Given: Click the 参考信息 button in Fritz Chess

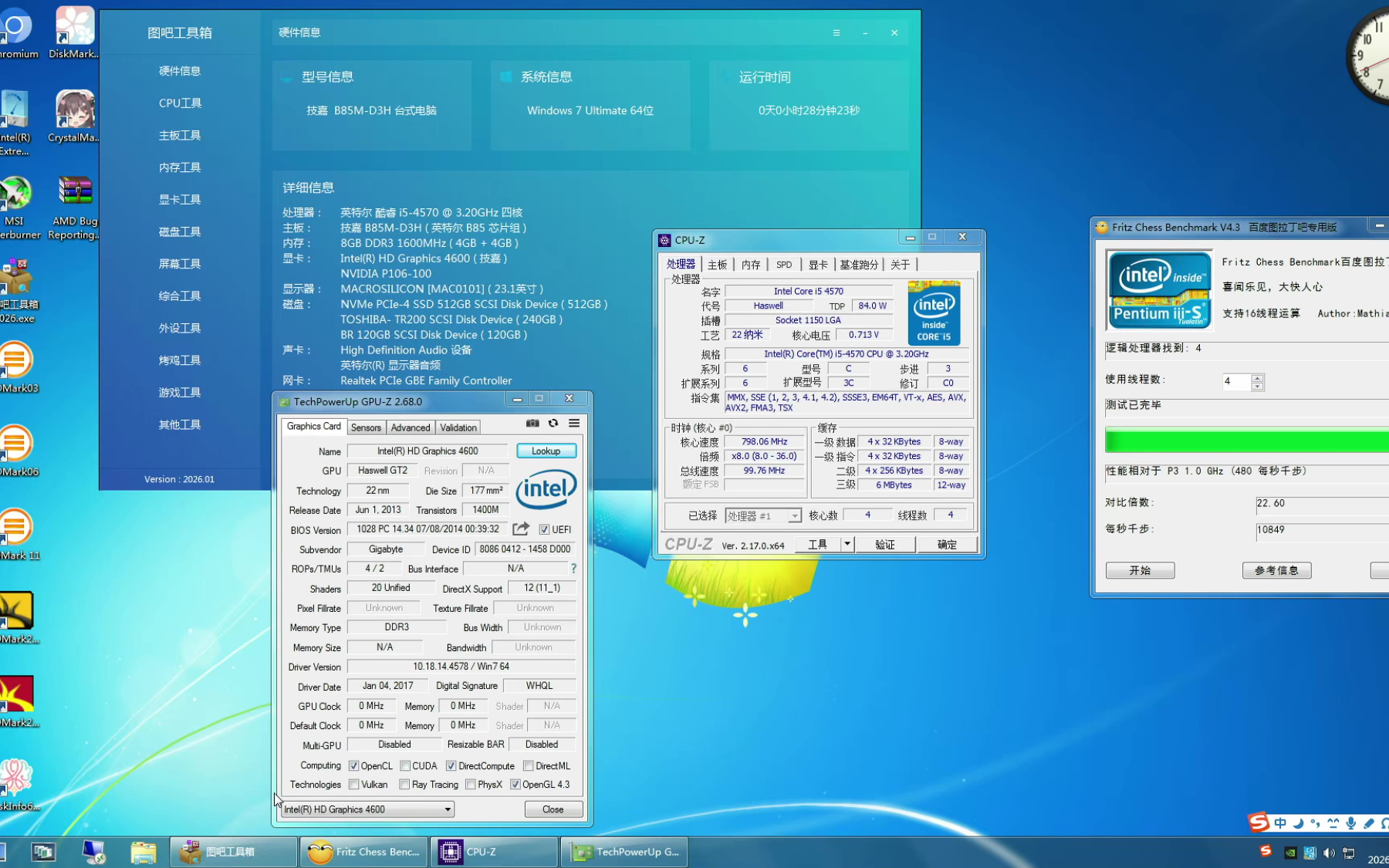Looking at the screenshot, I should tap(1276, 570).
